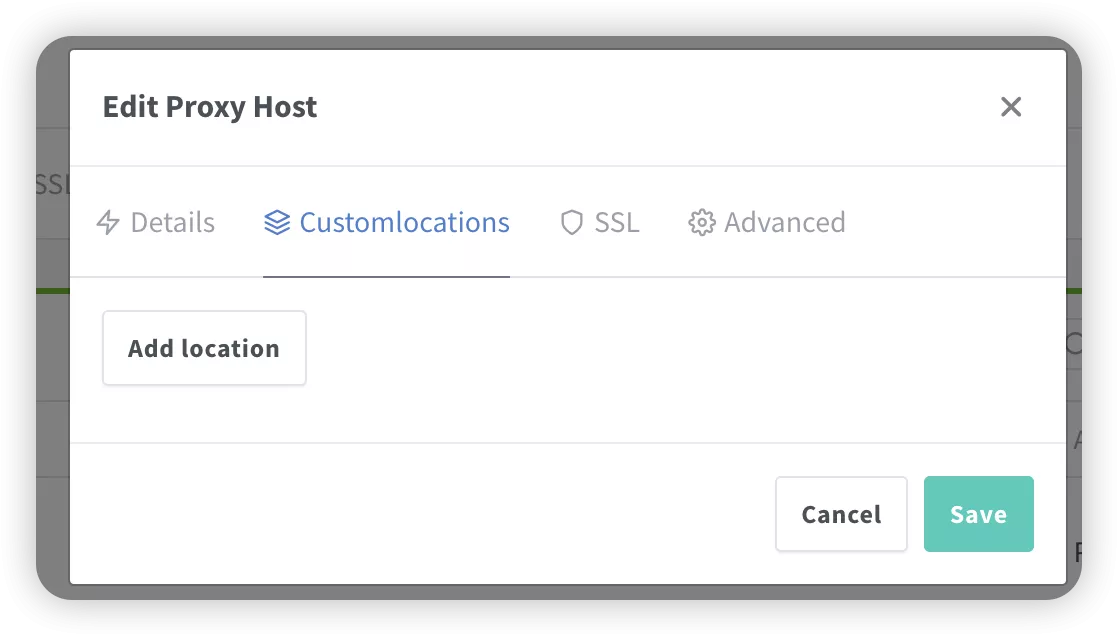Save the proxy host changes
1118x636 pixels.
(x=978, y=514)
